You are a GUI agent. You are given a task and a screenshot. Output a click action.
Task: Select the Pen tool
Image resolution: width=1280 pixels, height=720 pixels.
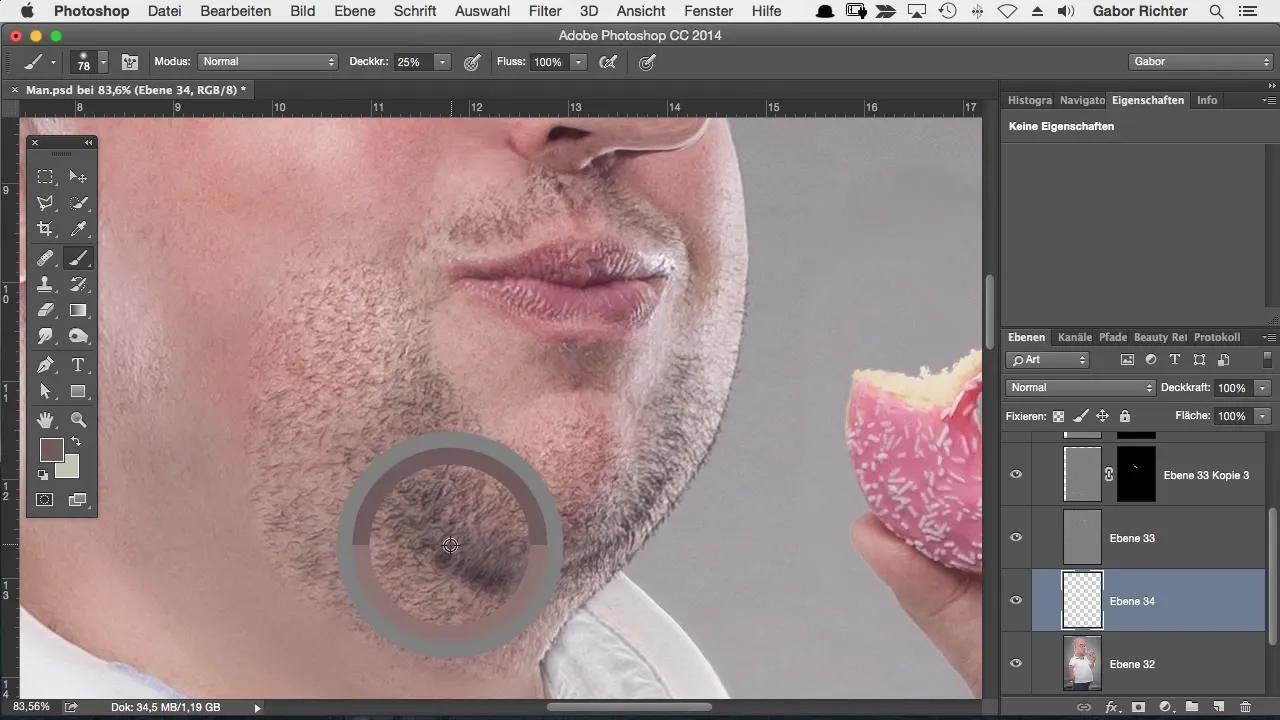click(45, 365)
